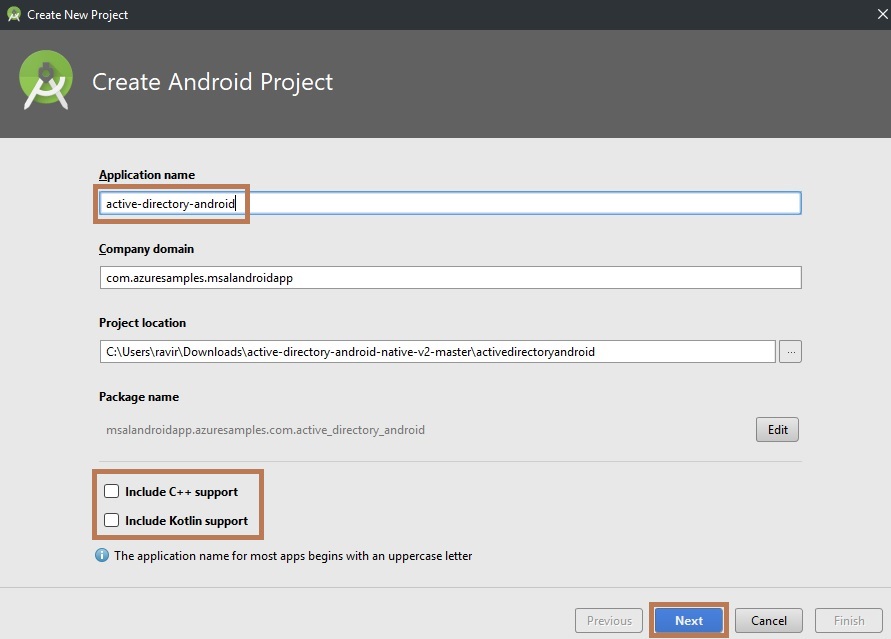Open the project location browse button
891x639 pixels.
(x=790, y=351)
